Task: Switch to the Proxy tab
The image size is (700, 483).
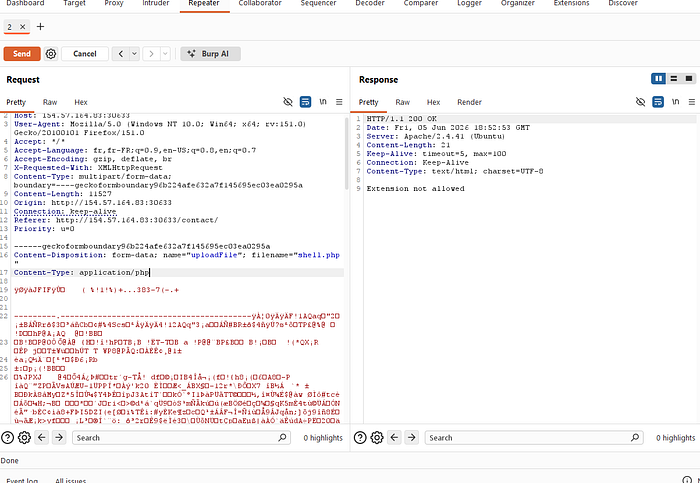Action: coord(113,4)
